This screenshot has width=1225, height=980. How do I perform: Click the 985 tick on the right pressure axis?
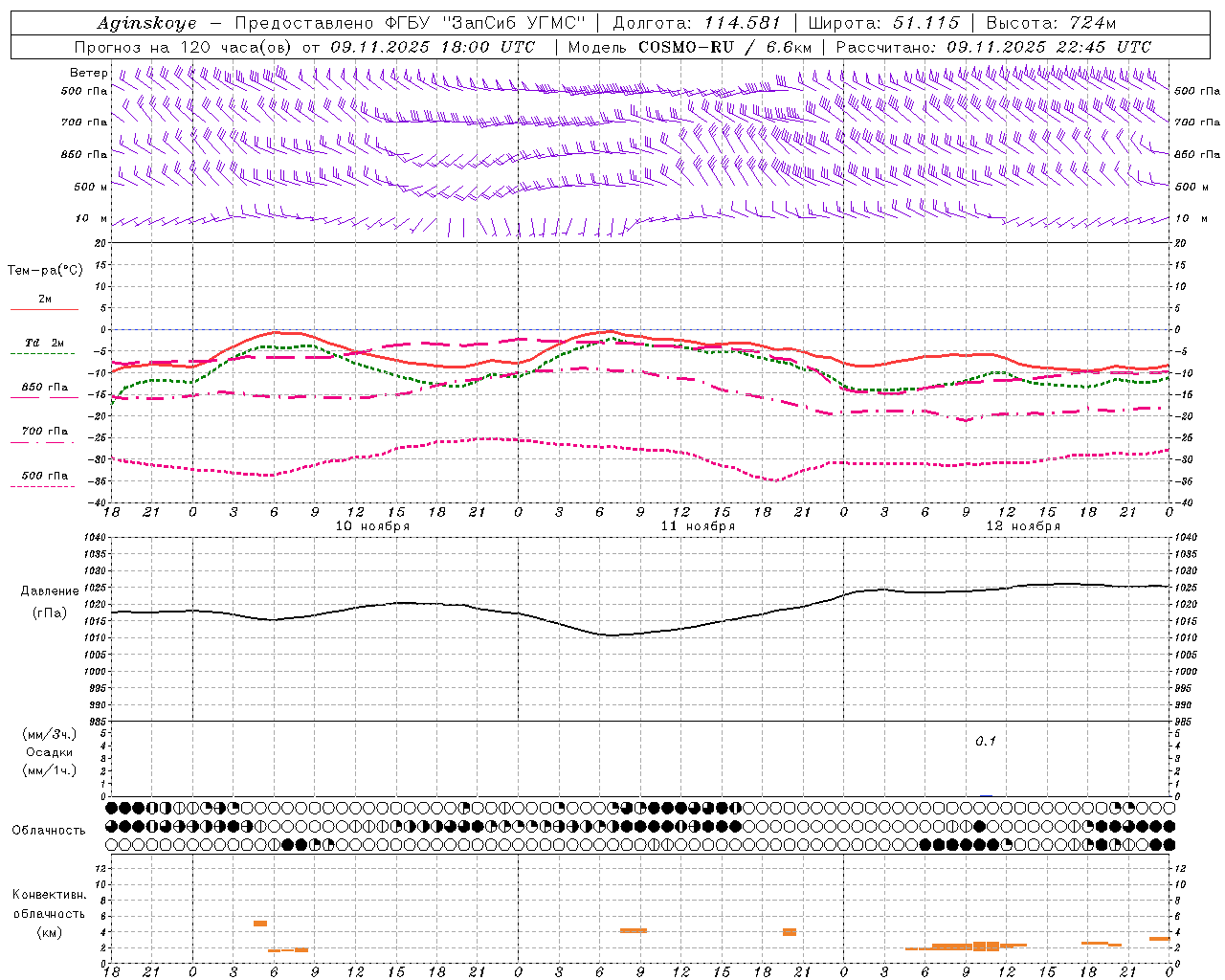click(1184, 722)
